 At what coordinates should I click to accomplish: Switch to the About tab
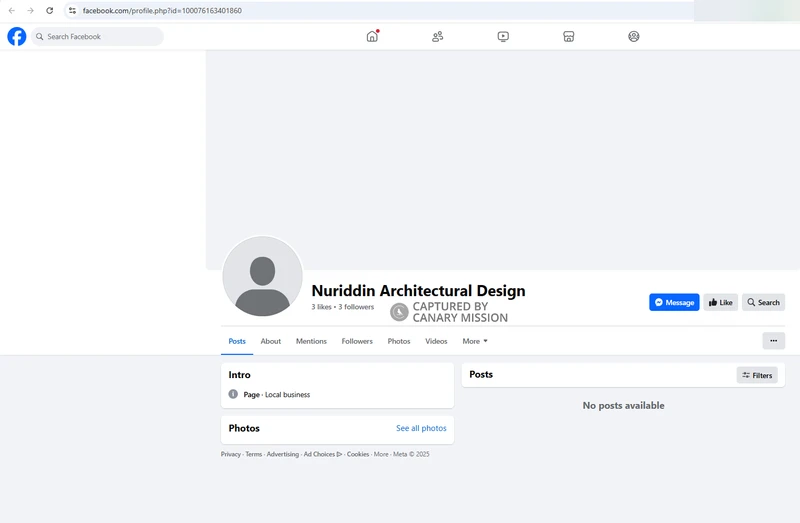pyautogui.click(x=270, y=341)
